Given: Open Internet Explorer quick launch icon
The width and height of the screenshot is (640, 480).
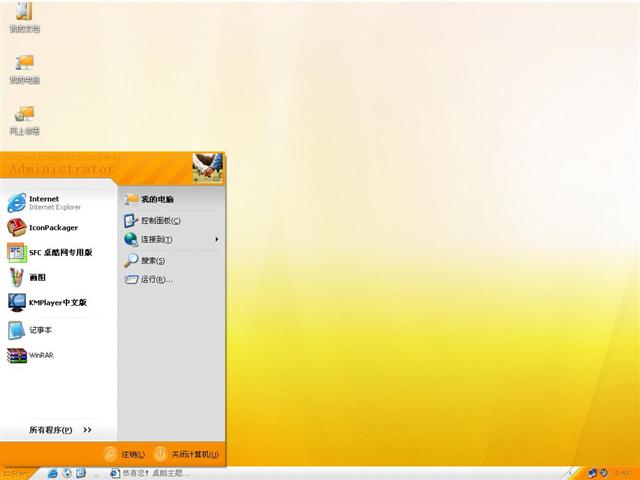Looking at the screenshot, I should [x=52, y=473].
